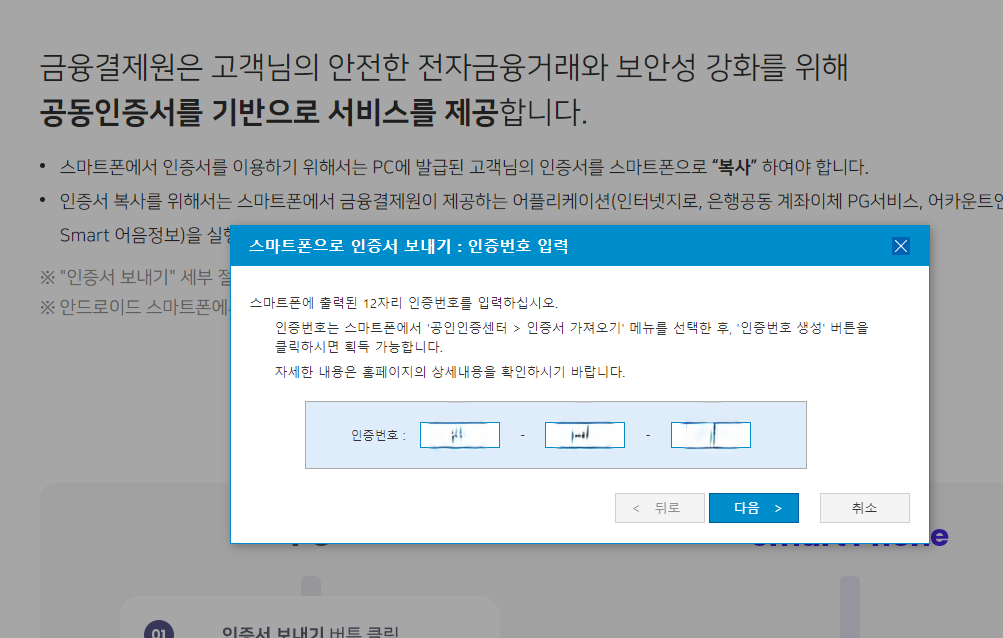Click the 다음 > button

[x=754, y=508]
